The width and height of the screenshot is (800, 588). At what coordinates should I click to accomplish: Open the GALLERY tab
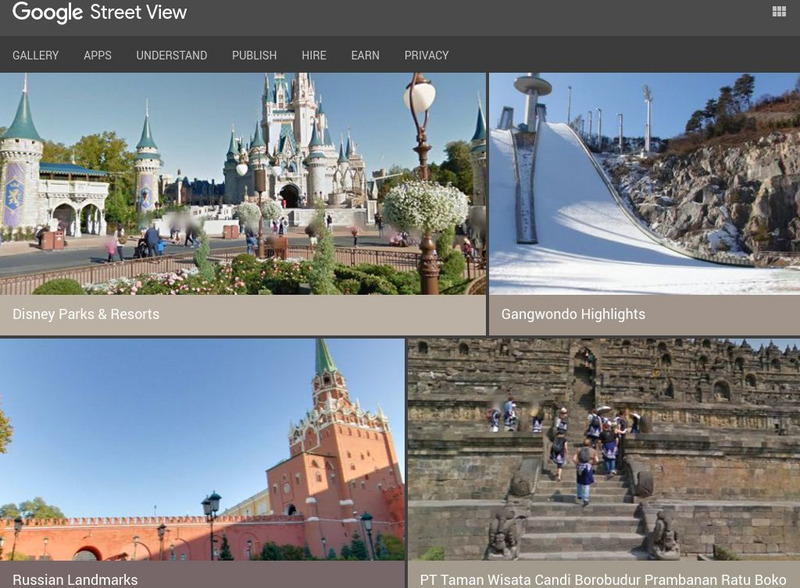pyautogui.click(x=36, y=55)
